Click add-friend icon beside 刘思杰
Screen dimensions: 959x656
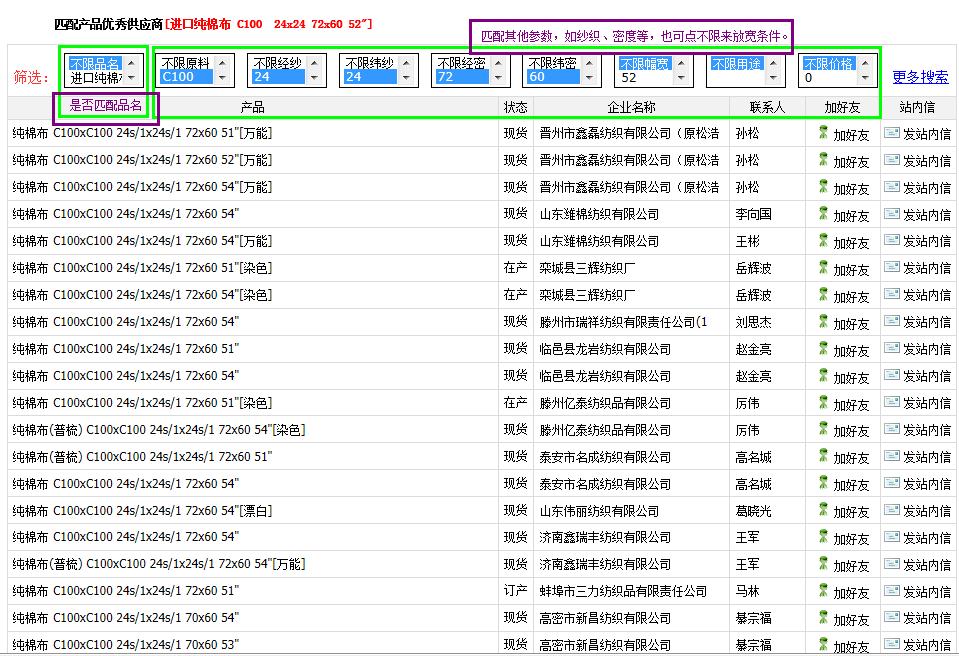(x=823, y=321)
